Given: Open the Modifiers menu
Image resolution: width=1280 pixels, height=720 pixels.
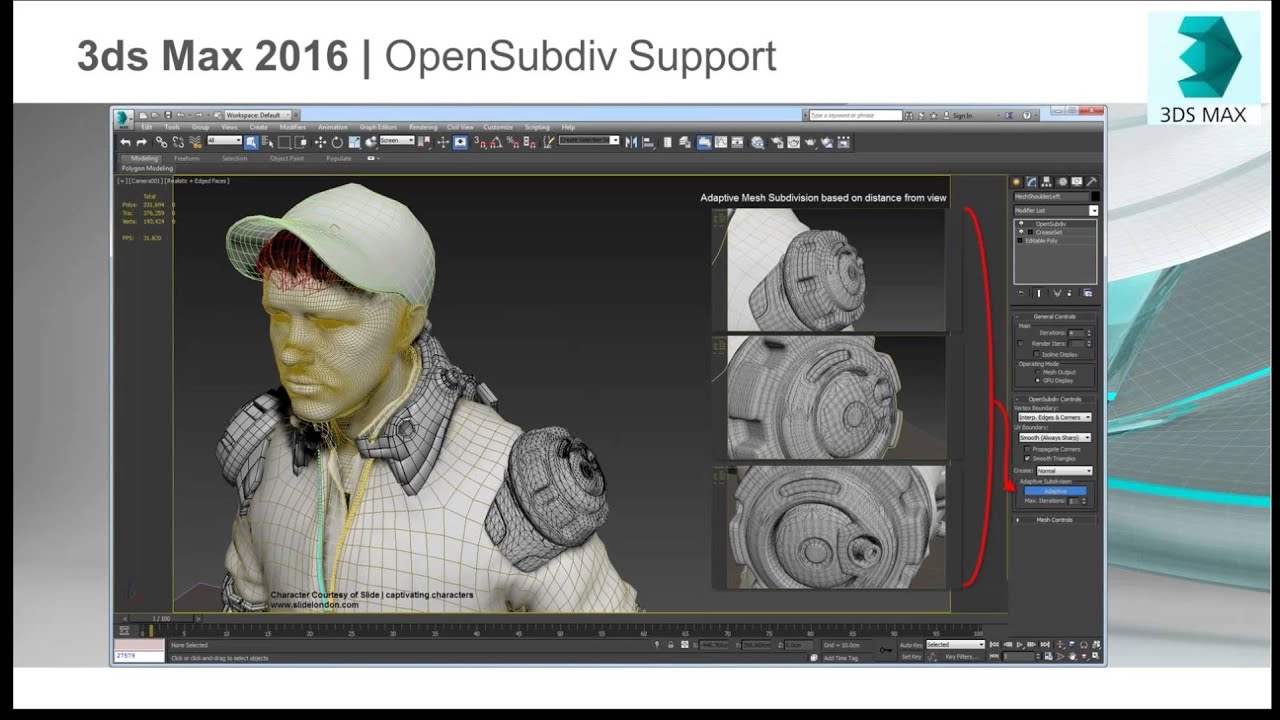Looking at the screenshot, I should coord(293,127).
